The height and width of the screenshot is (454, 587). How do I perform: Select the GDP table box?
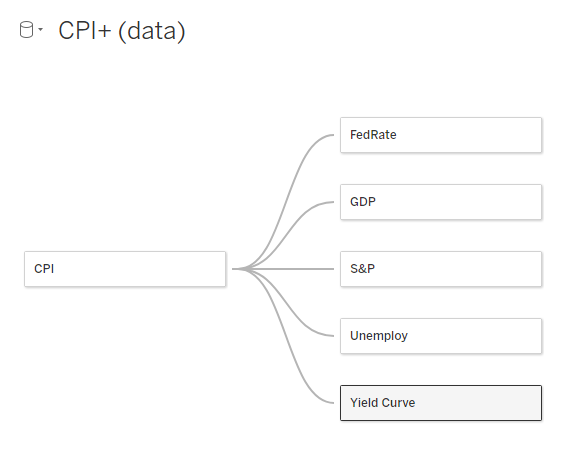[x=441, y=202]
